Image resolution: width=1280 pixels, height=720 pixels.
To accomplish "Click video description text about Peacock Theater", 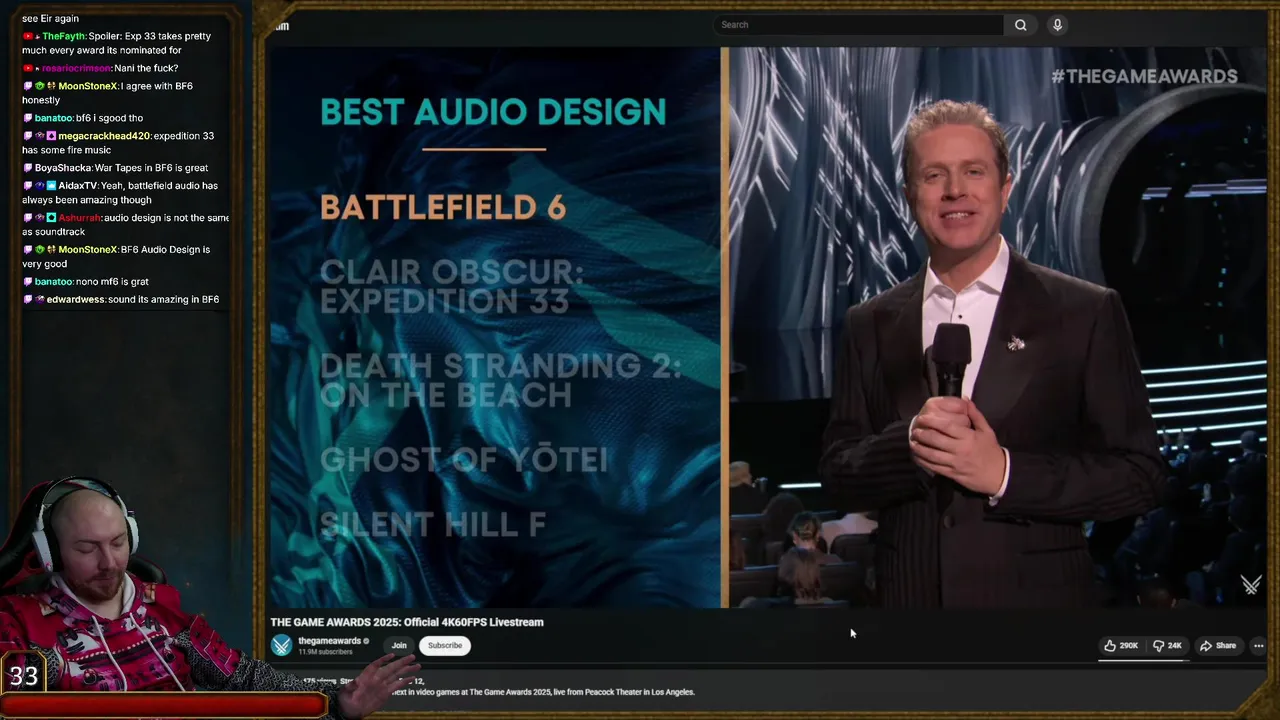I will coord(542,692).
